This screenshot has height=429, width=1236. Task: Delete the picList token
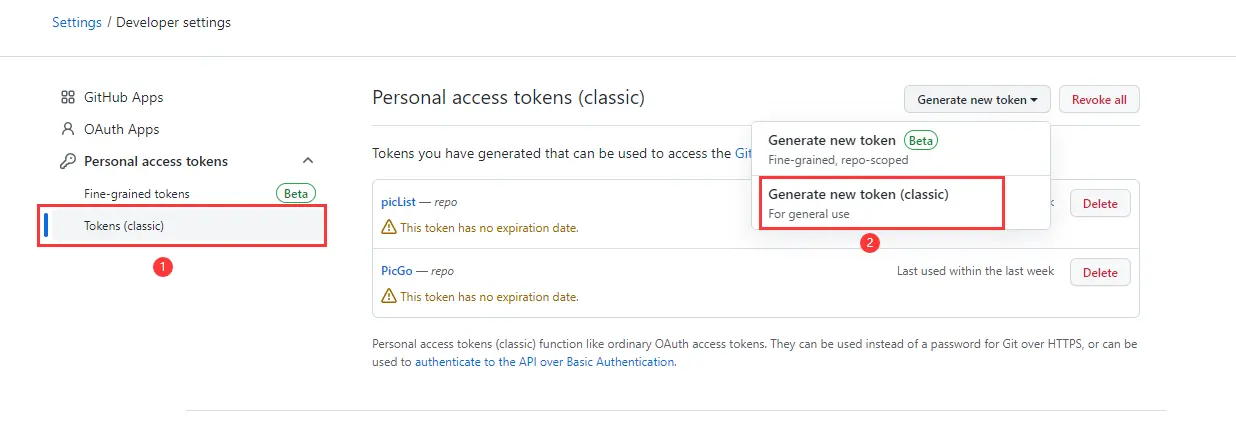pos(1100,203)
